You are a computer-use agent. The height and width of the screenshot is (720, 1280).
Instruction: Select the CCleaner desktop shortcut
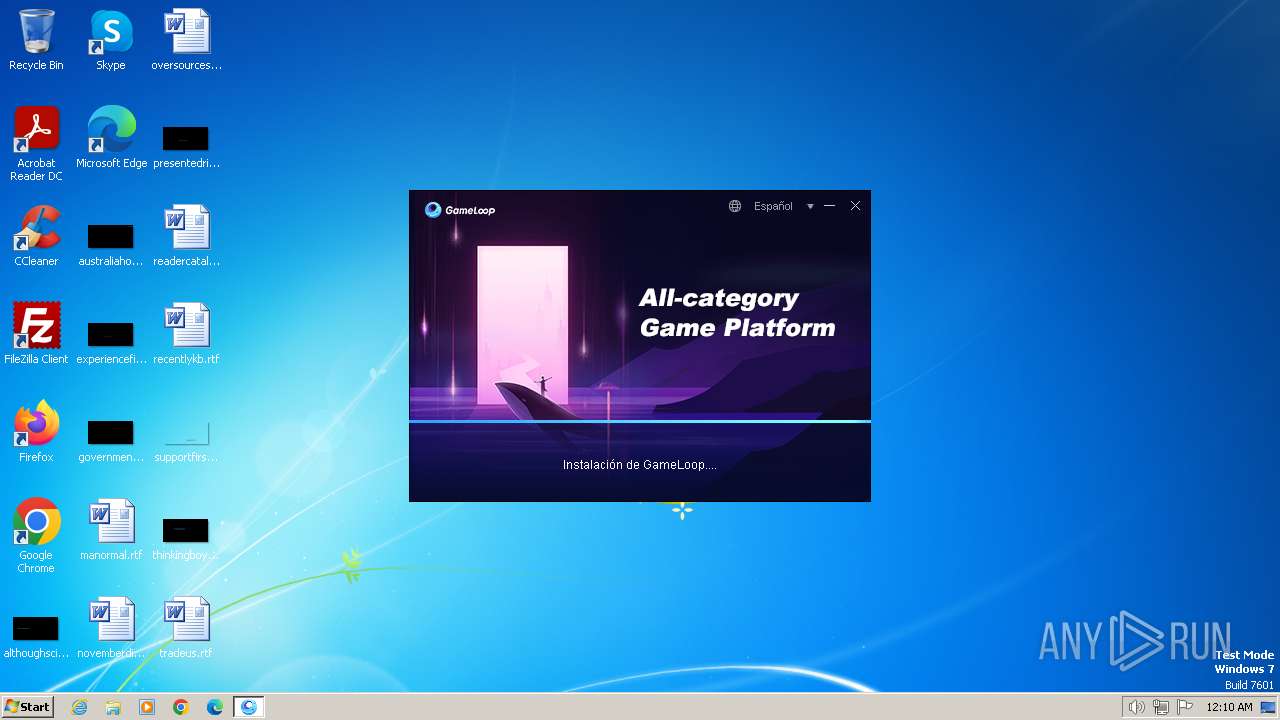36,236
